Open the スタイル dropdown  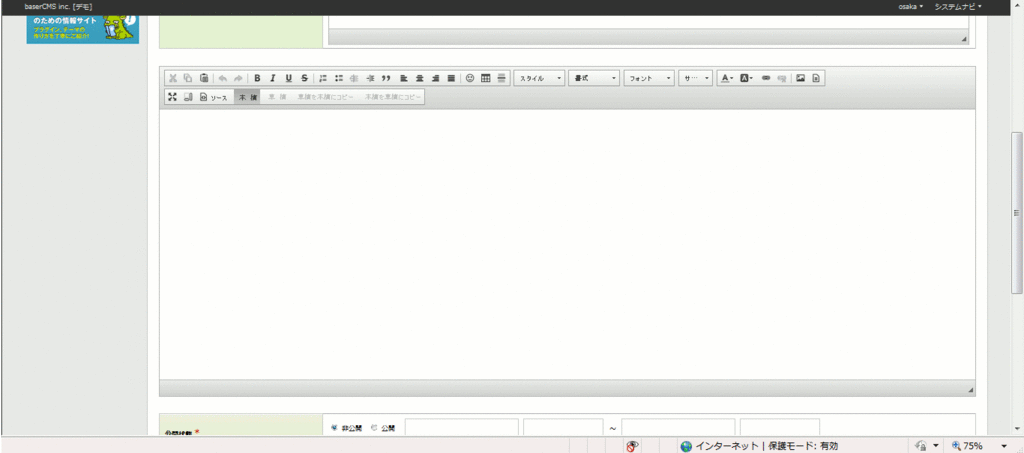[x=539, y=78]
